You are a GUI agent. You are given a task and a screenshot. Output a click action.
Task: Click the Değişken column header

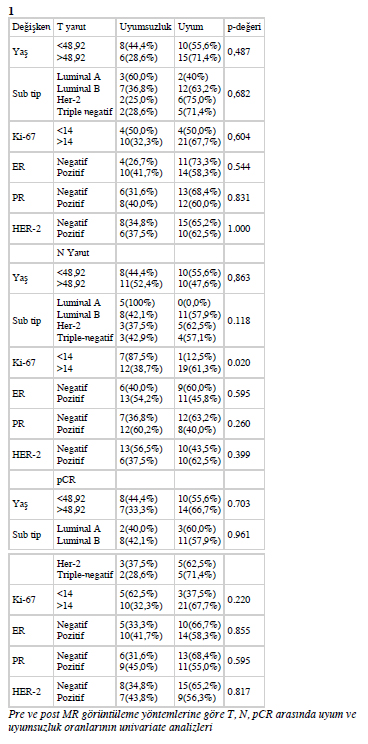(31, 27)
